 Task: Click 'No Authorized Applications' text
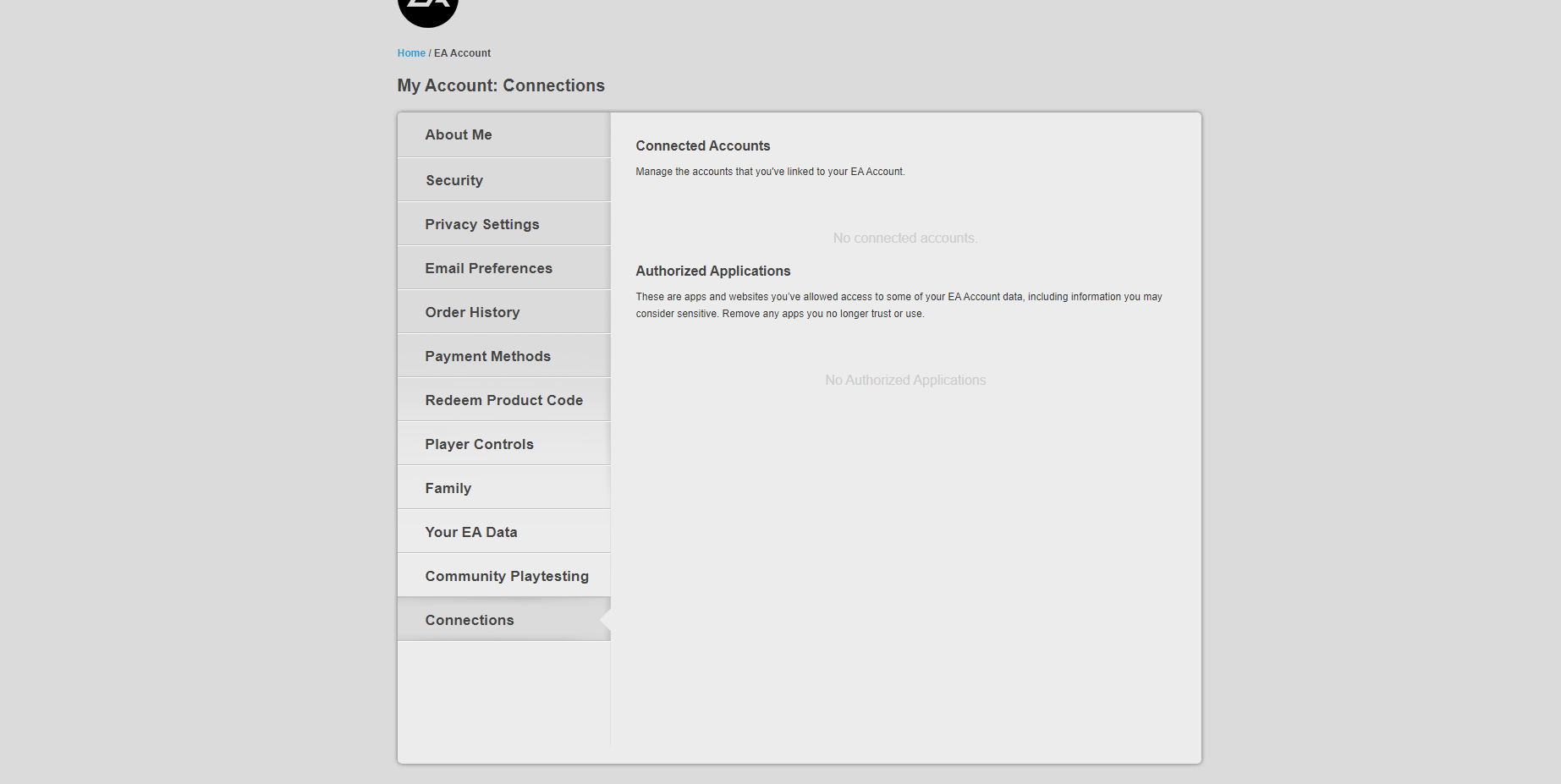(x=905, y=381)
